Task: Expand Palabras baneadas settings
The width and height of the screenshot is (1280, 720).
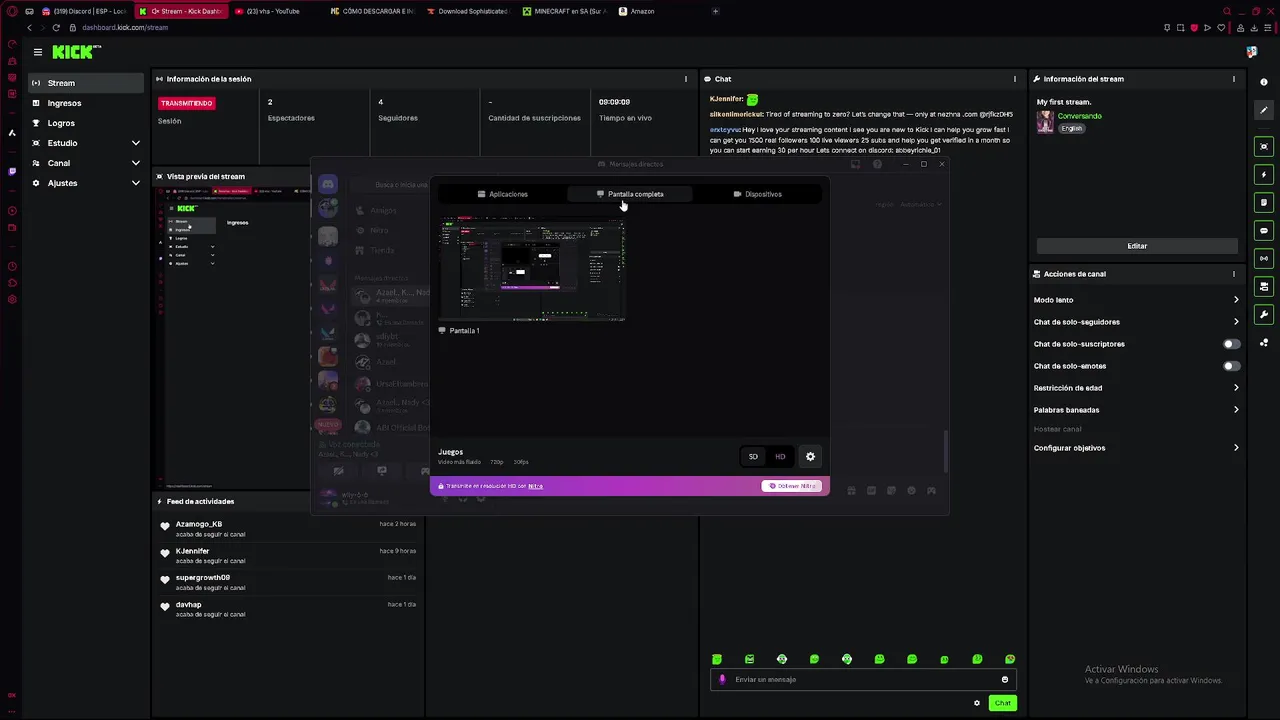Action: (1137, 410)
